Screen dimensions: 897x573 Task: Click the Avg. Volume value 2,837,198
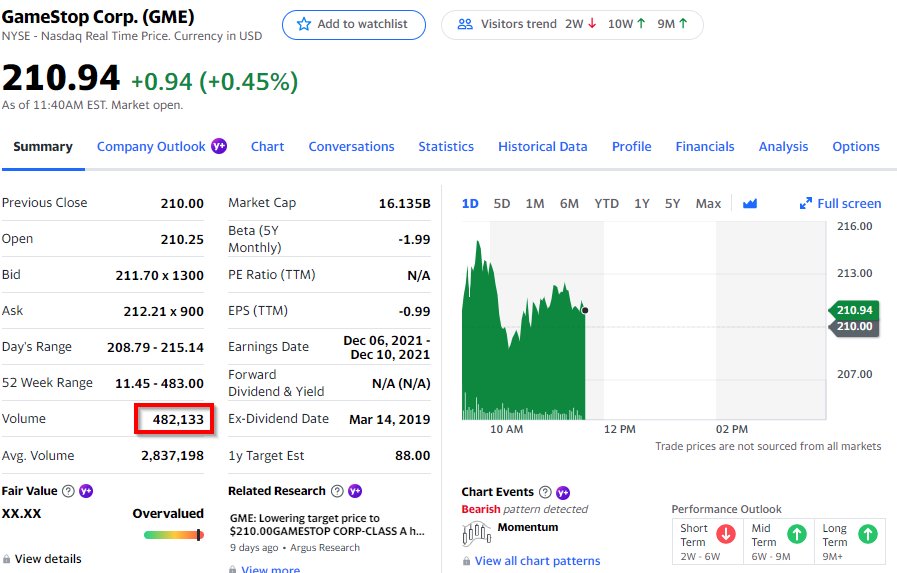172,455
